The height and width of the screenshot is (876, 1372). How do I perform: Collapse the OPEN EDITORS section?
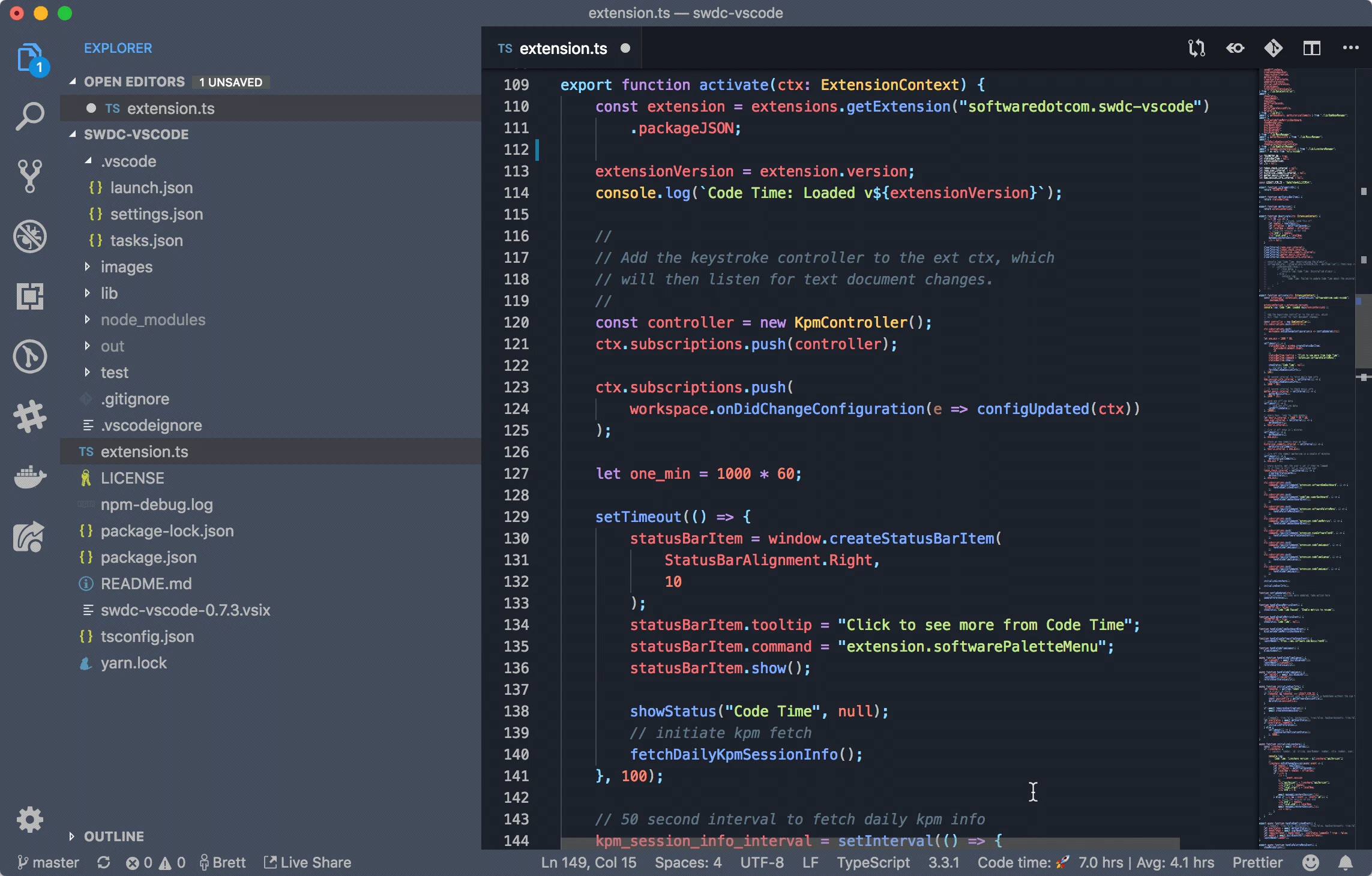(x=134, y=82)
